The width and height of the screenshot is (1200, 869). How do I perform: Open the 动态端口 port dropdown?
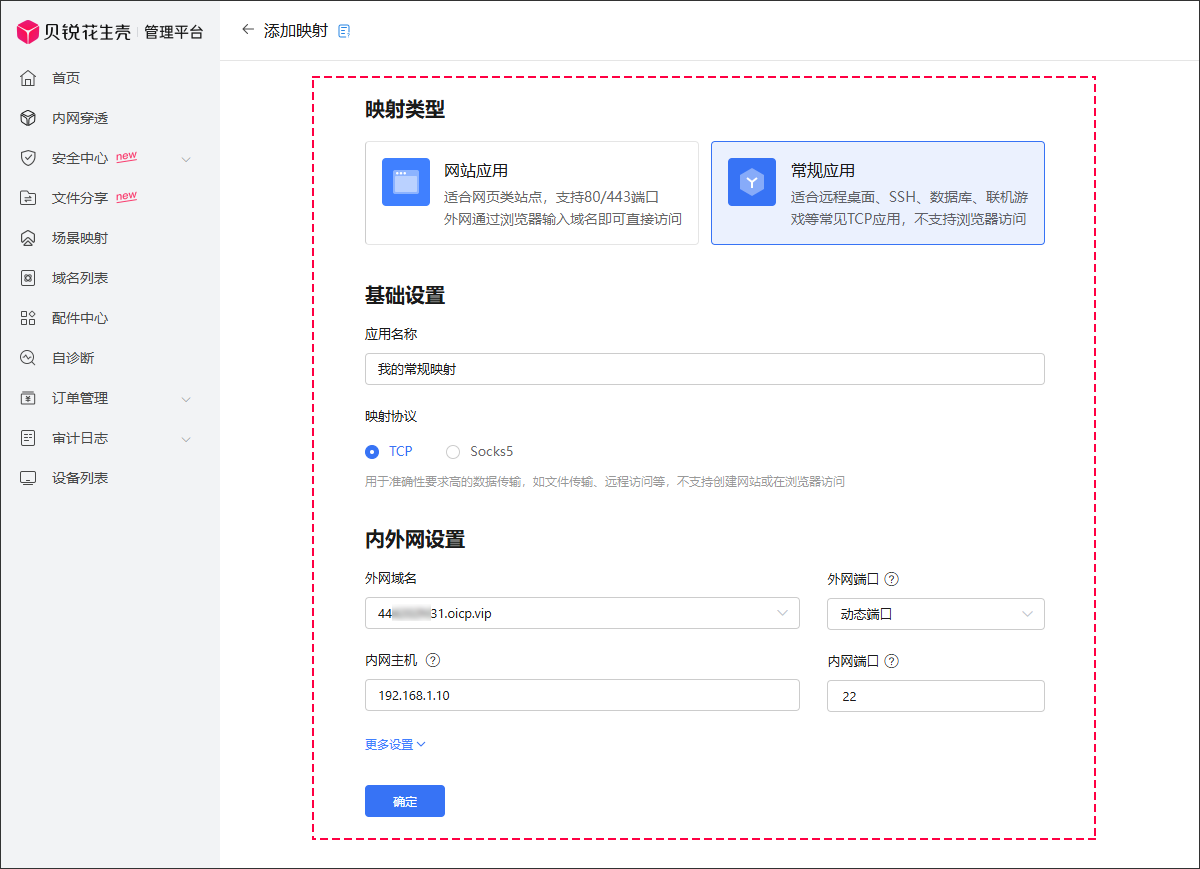click(x=935, y=614)
